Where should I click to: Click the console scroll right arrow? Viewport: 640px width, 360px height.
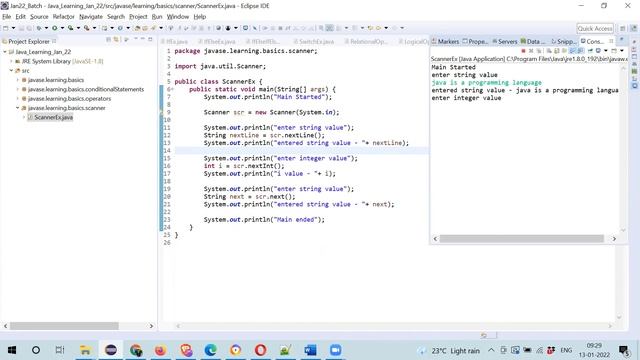(614, 238)
